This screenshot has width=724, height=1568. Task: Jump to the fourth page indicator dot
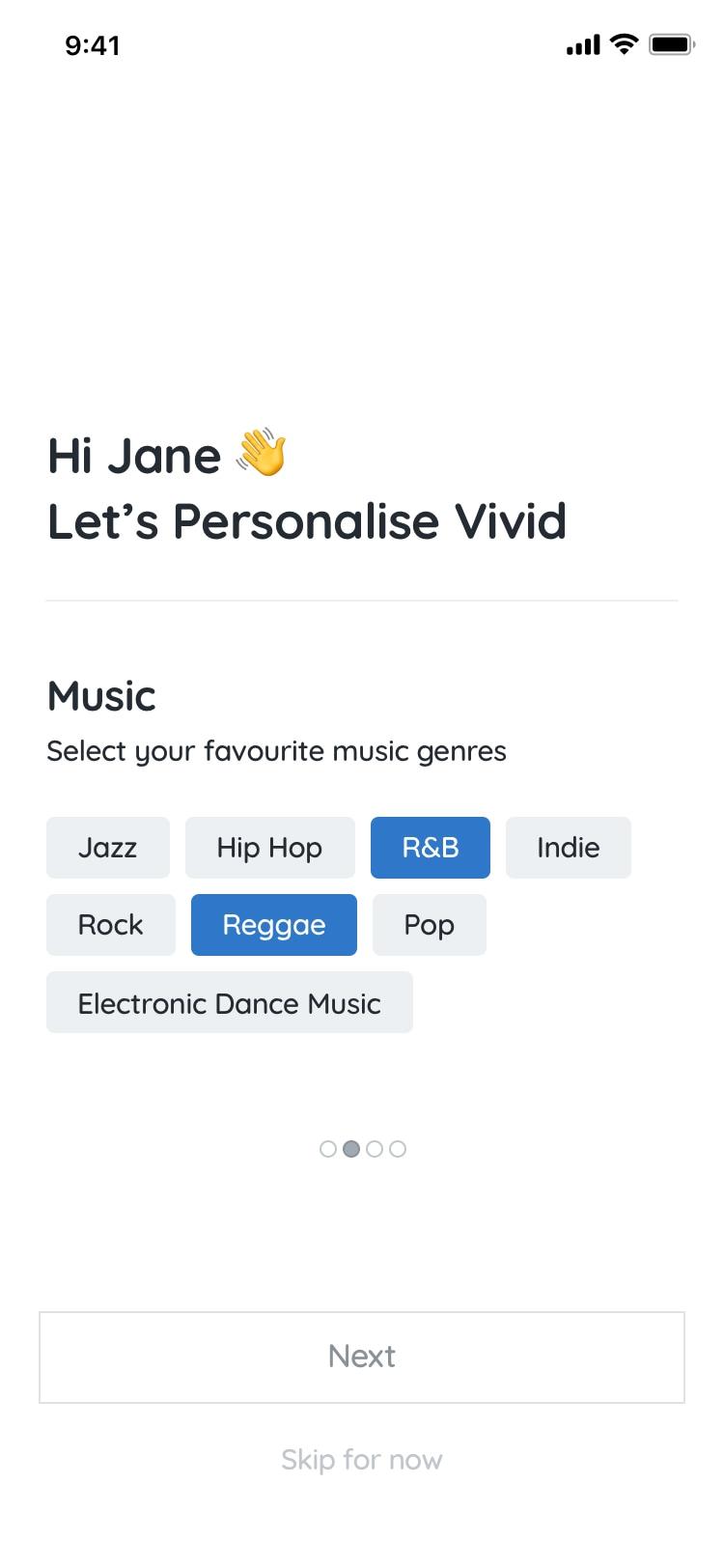pyautogui.click(x=398, y=1149)
